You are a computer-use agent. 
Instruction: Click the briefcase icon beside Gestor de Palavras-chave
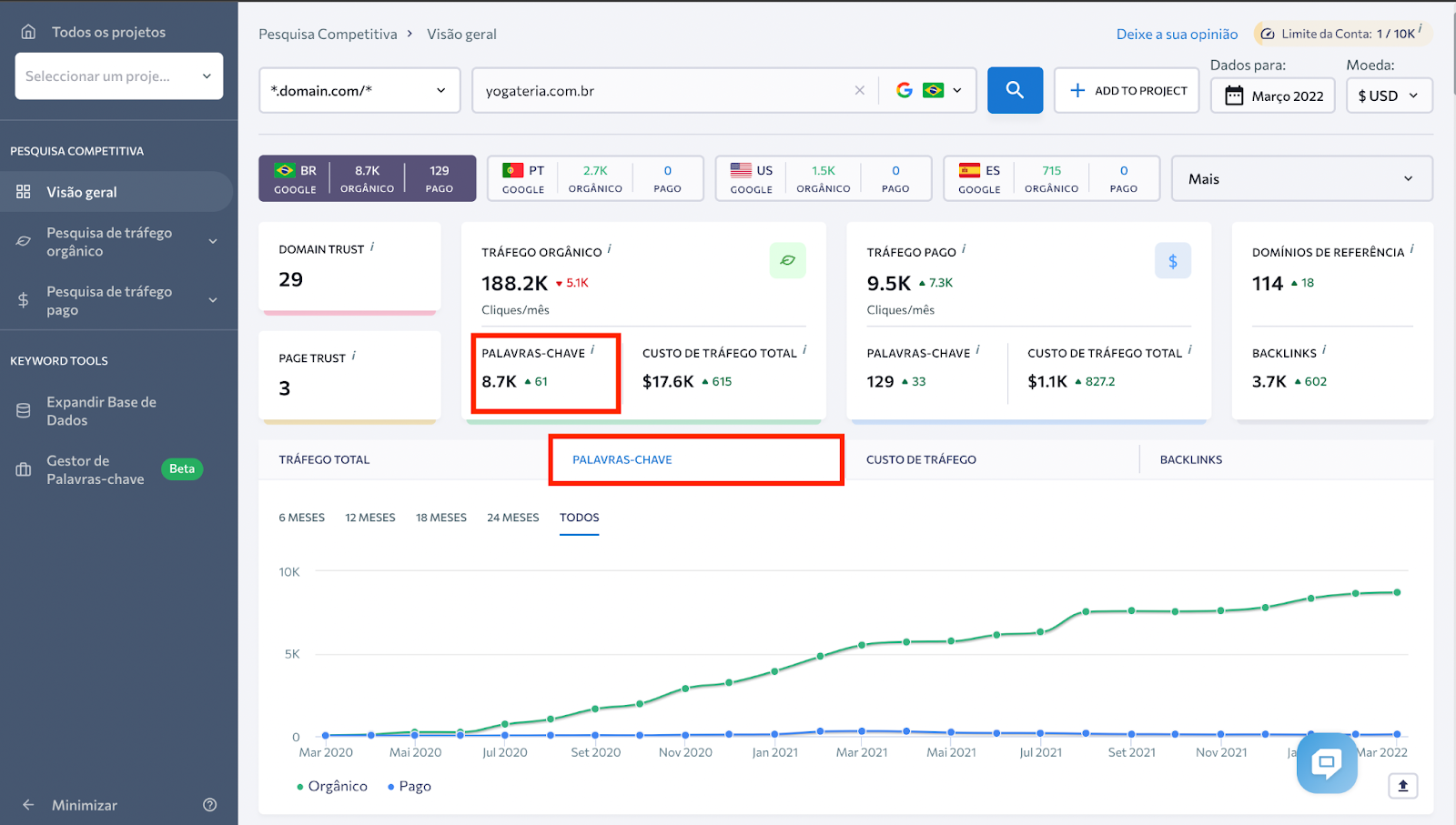click(24, 469)
